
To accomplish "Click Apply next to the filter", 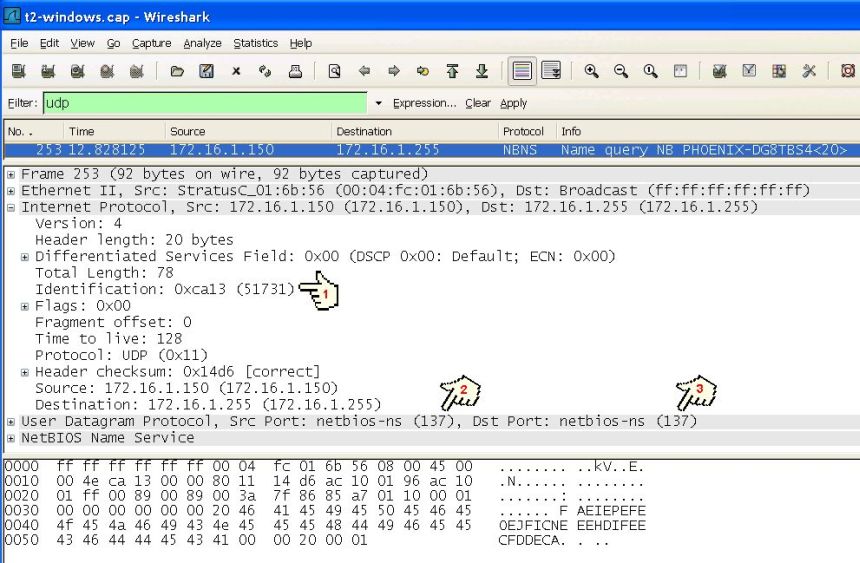I will 513,103.
